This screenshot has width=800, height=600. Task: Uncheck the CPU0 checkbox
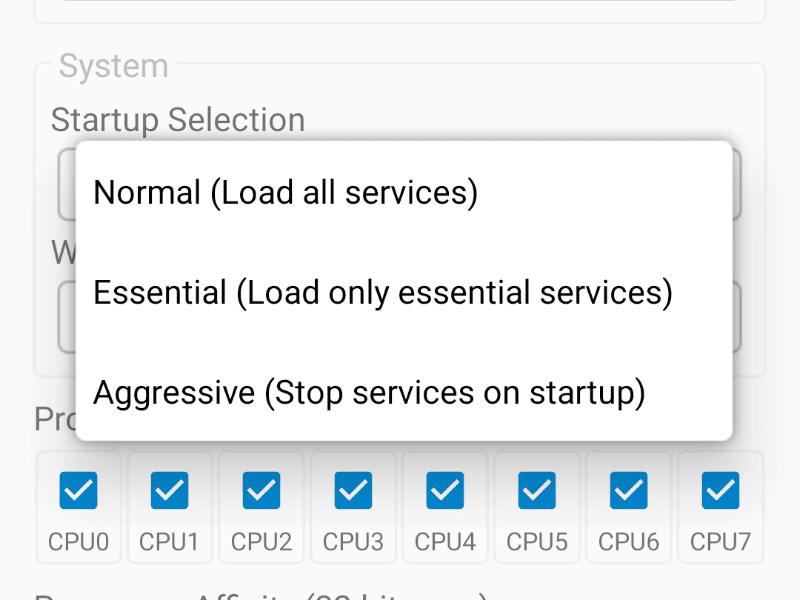coord(78,490)
